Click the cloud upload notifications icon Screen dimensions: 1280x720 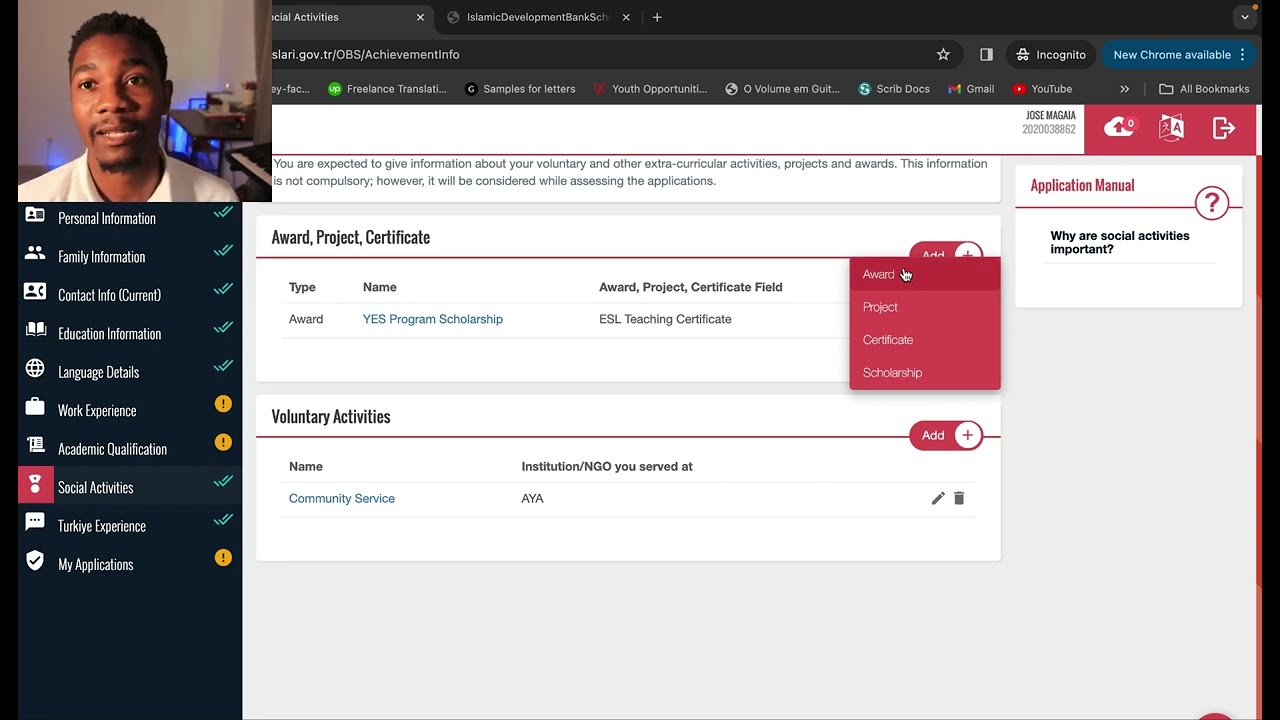coord(1119,127)
